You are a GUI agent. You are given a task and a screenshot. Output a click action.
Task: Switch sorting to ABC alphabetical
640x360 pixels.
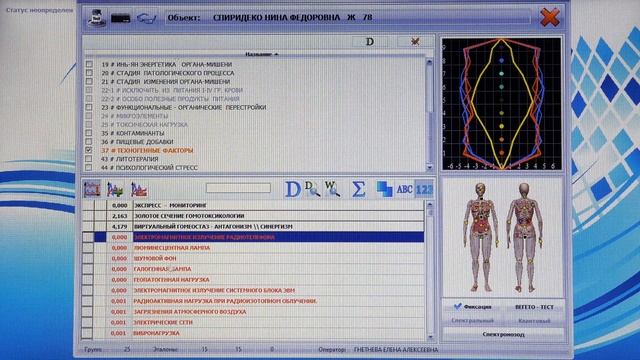click(404, 189)
